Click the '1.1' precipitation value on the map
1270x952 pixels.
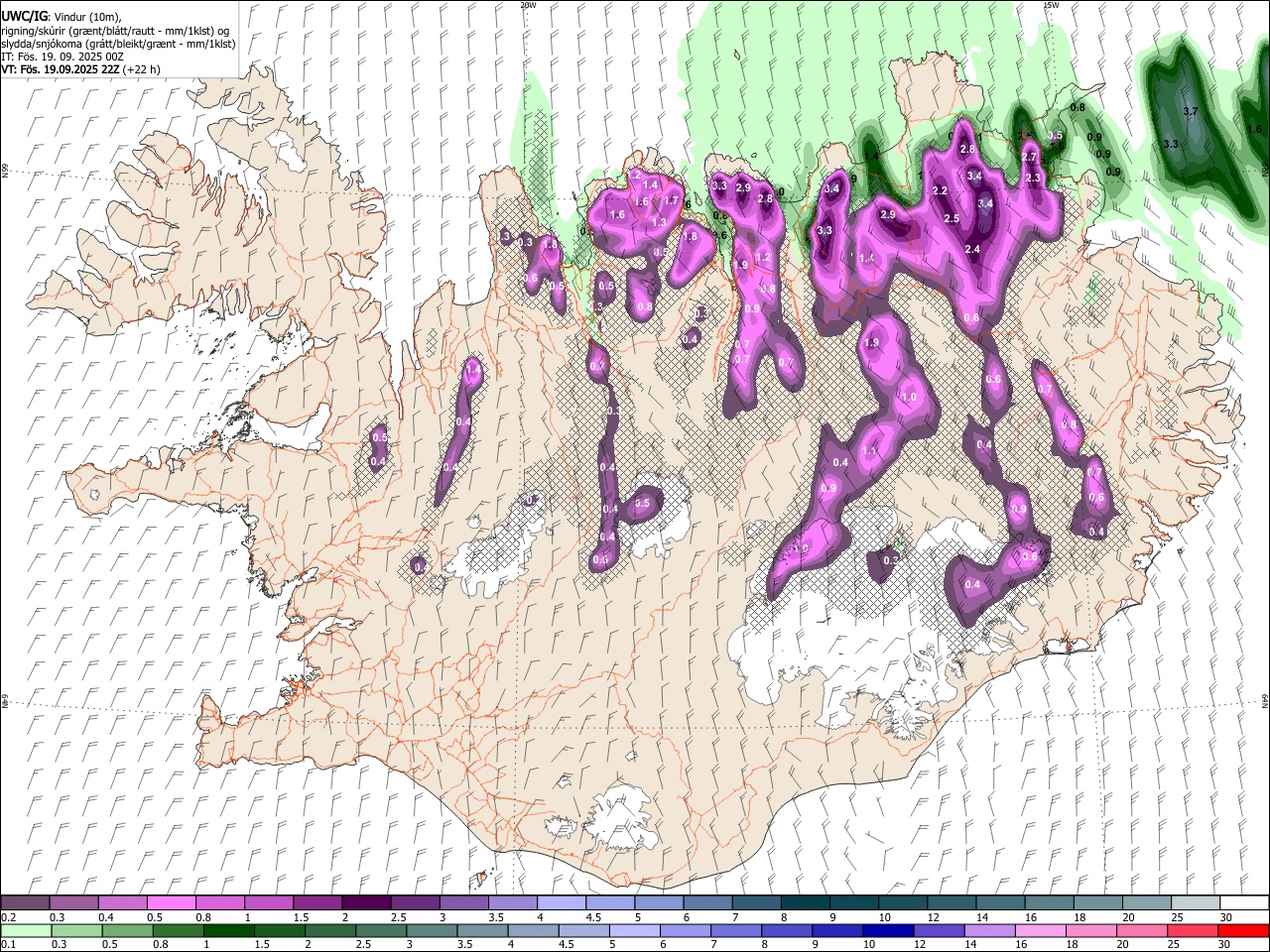point(869,450)
